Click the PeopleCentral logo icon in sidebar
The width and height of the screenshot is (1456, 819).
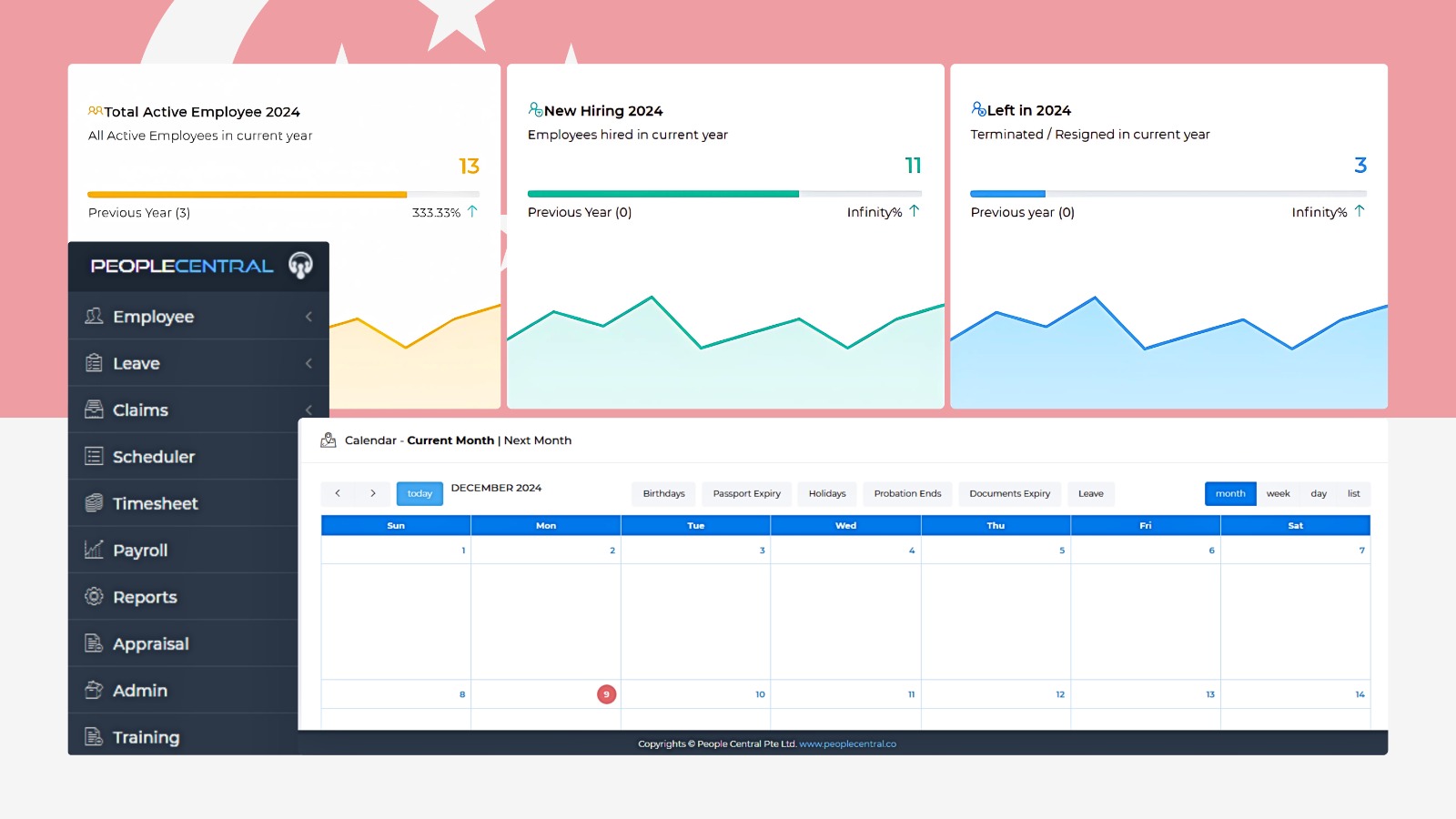(300, 265)
